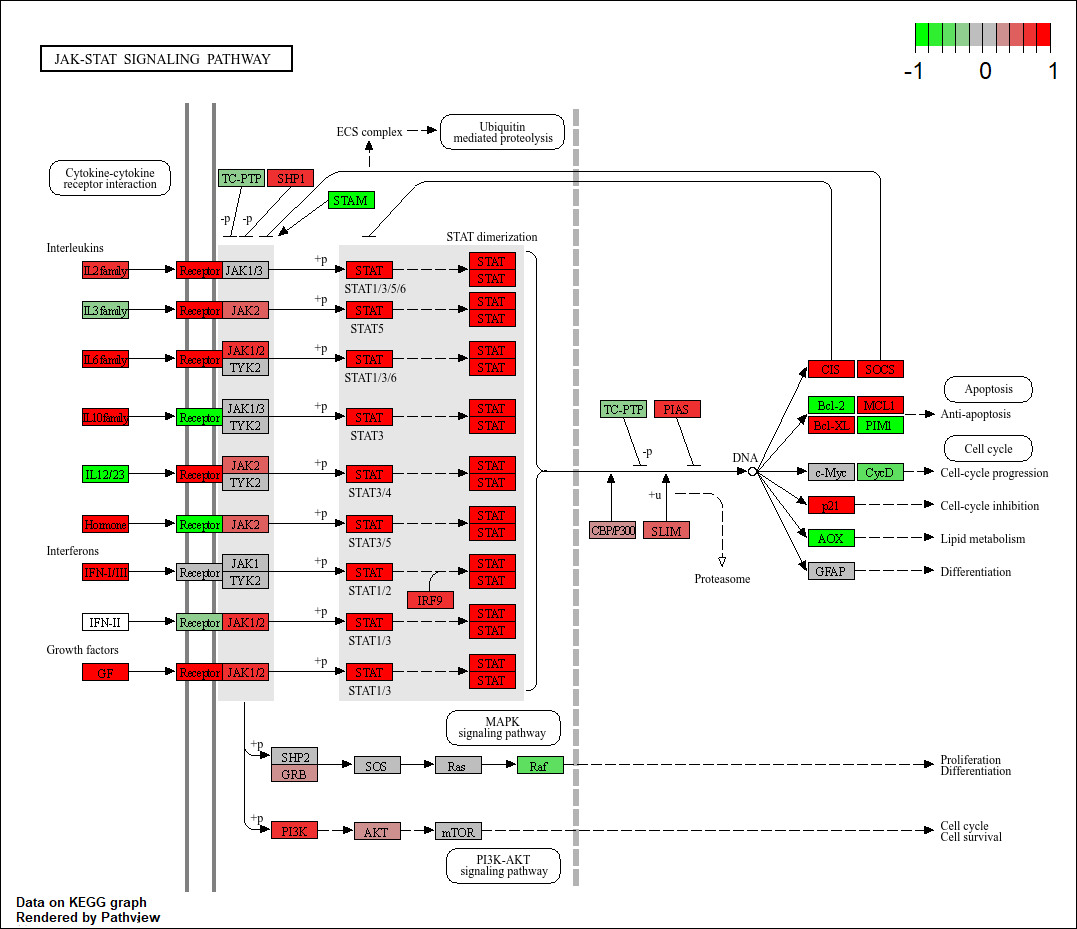Click the Apoptosis pathway box
Viewport: 1077px width, 929px height.
988,389
